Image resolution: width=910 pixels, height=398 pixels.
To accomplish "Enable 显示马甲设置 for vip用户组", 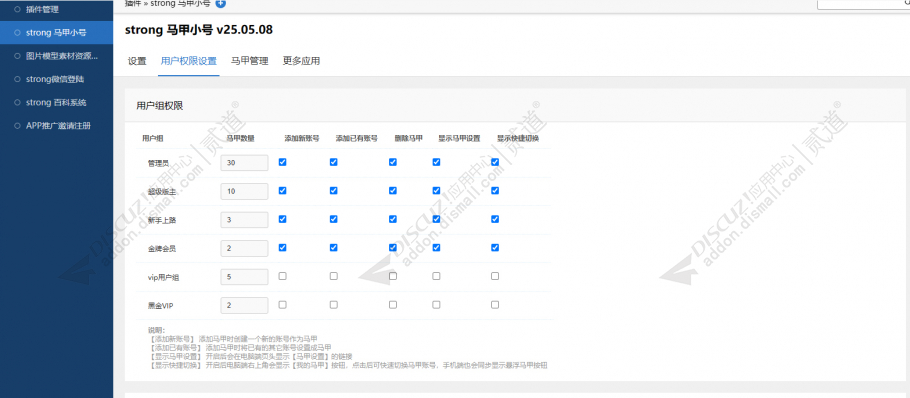I will point(436,276).
